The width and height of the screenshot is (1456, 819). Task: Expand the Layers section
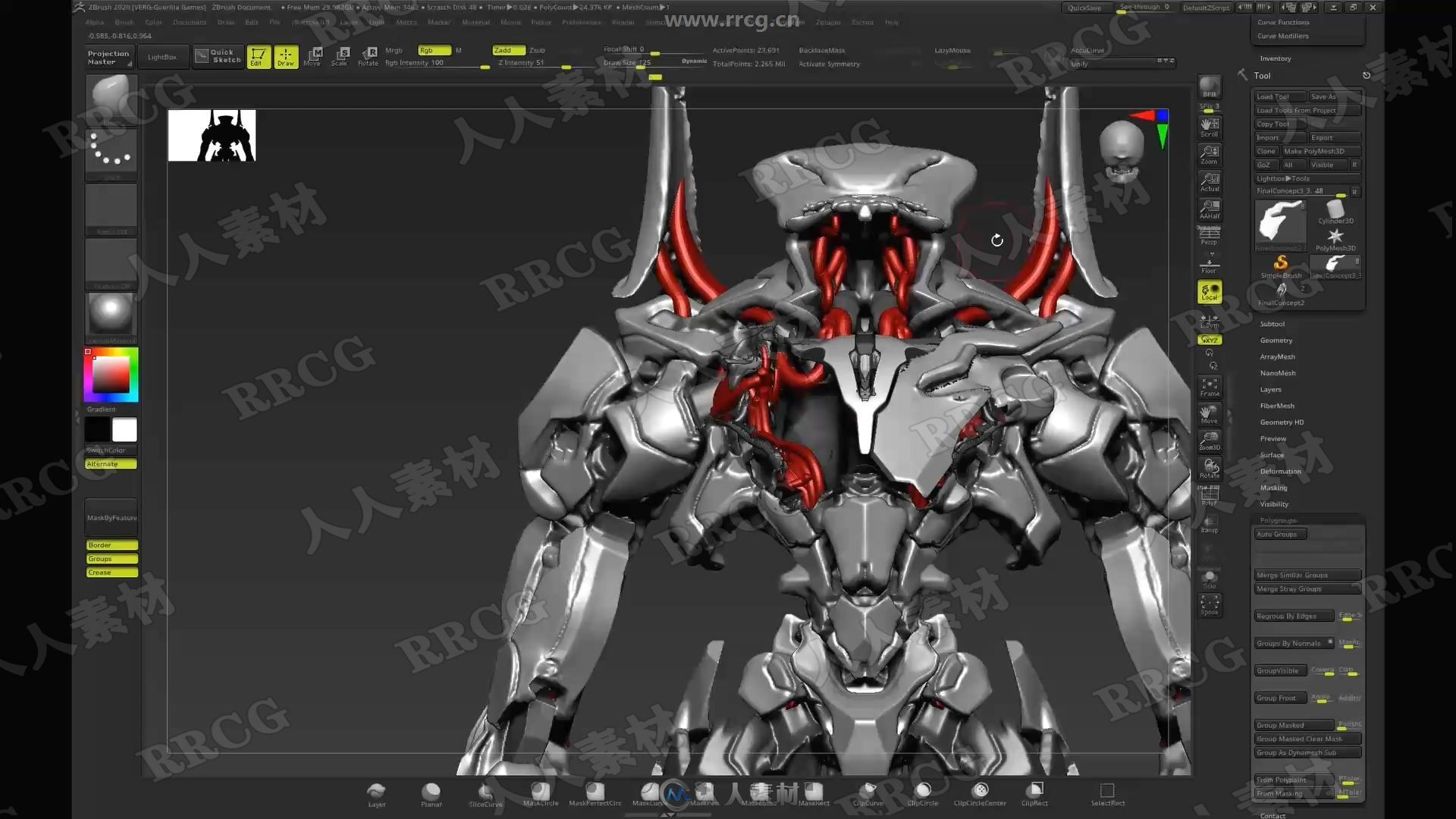[1270, 390]
